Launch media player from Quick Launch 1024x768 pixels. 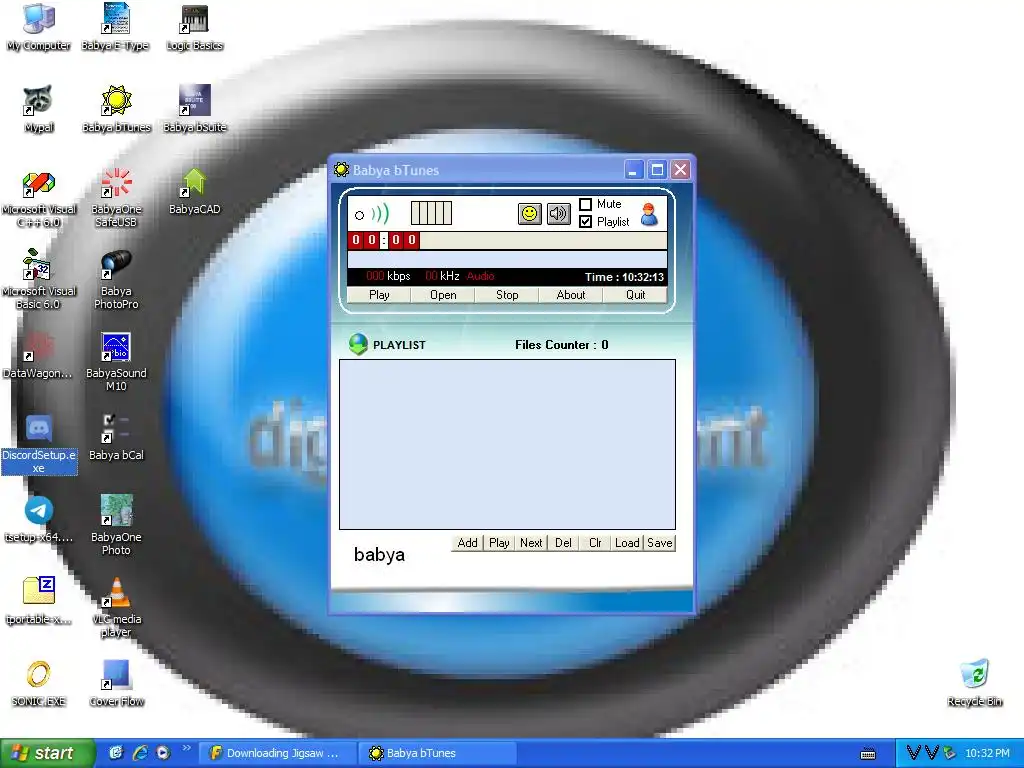[x=163, y=753]
